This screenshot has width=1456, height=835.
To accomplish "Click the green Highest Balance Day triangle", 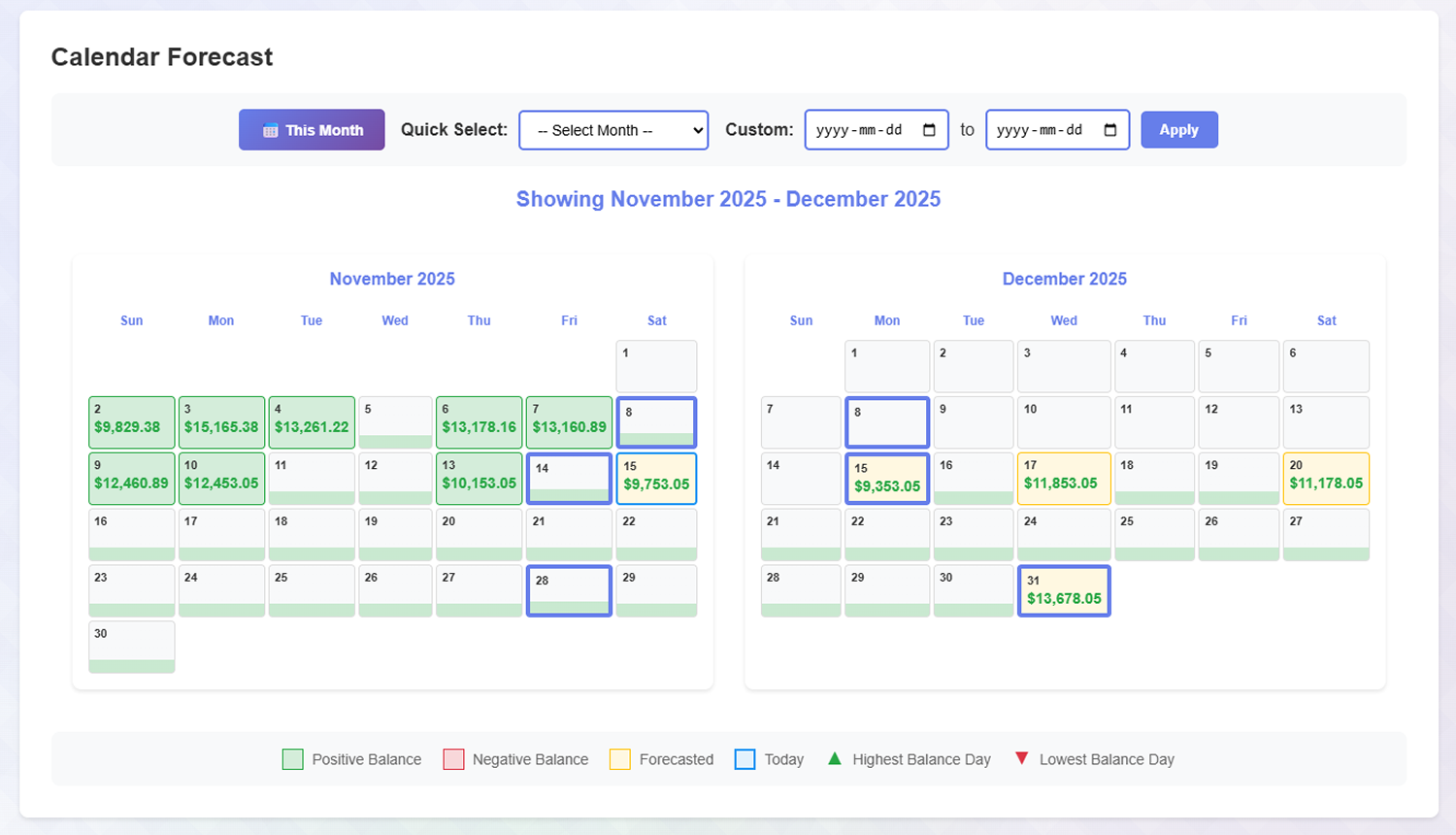I will [x=835, y=758].
